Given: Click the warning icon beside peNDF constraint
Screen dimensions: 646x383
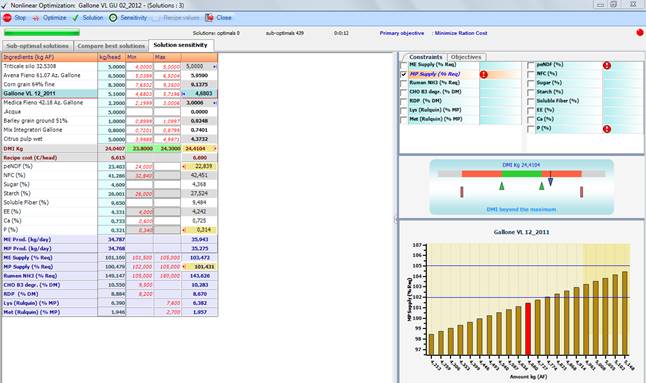Looking at the screenshot, I should click(607, 65).
